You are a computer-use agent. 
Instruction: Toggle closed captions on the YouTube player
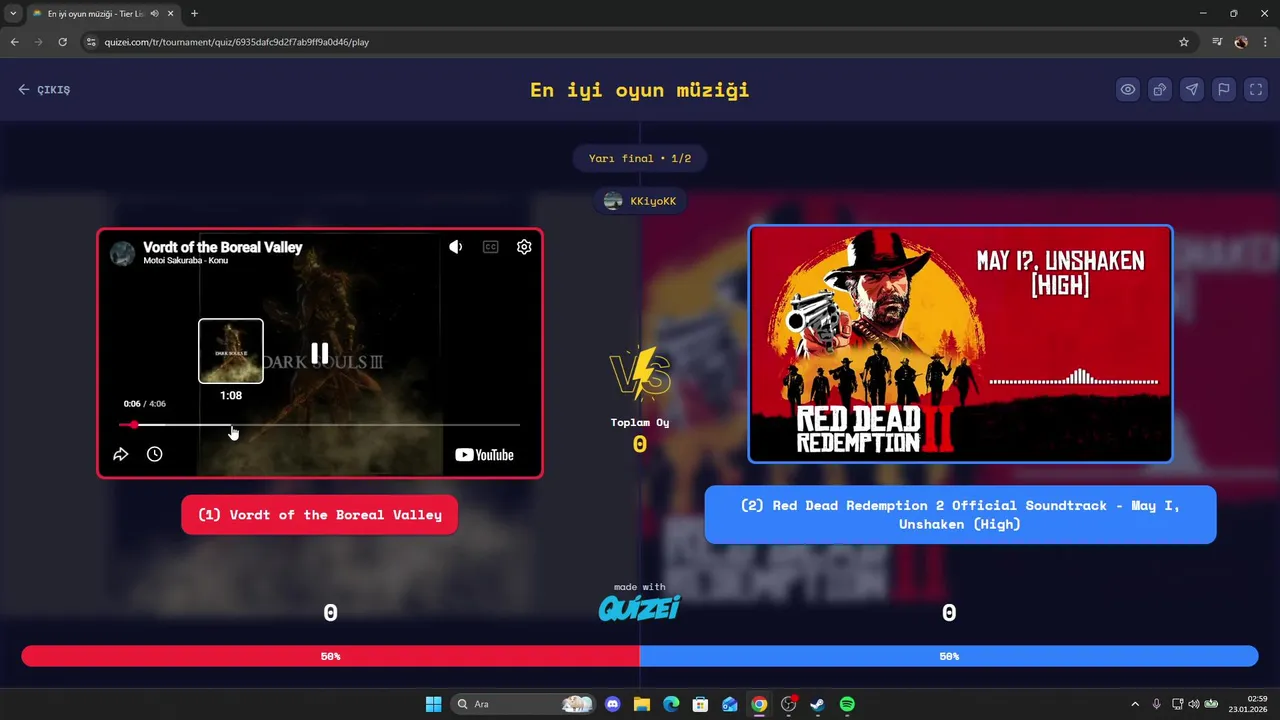pos(490,247)
